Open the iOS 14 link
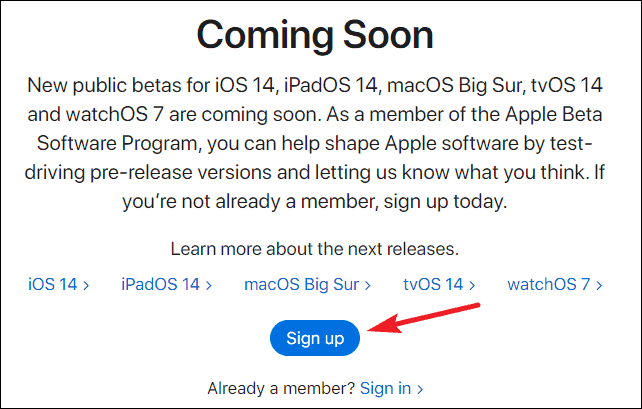This screenshot has height=409, width=642. [x=58, y=284]
